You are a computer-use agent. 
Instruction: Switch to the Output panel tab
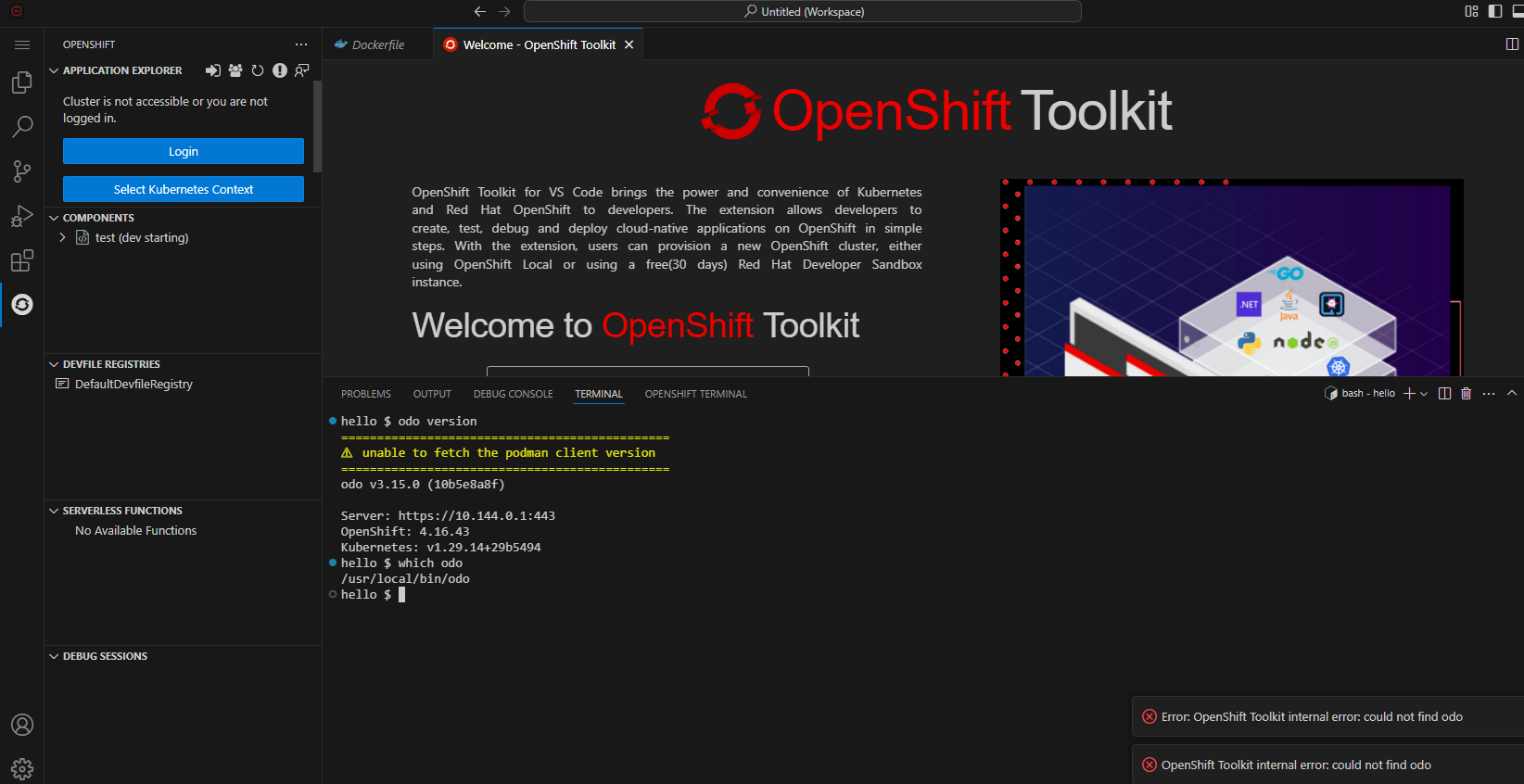point(432,394)
